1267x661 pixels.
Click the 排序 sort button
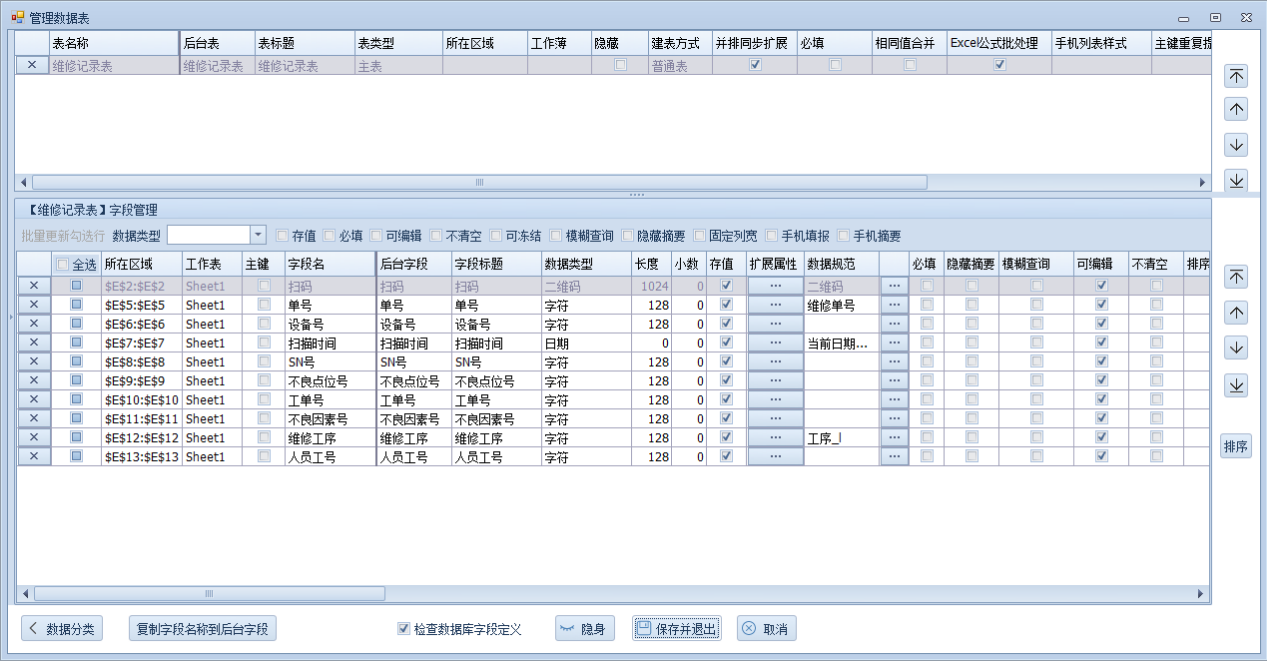1236,447
